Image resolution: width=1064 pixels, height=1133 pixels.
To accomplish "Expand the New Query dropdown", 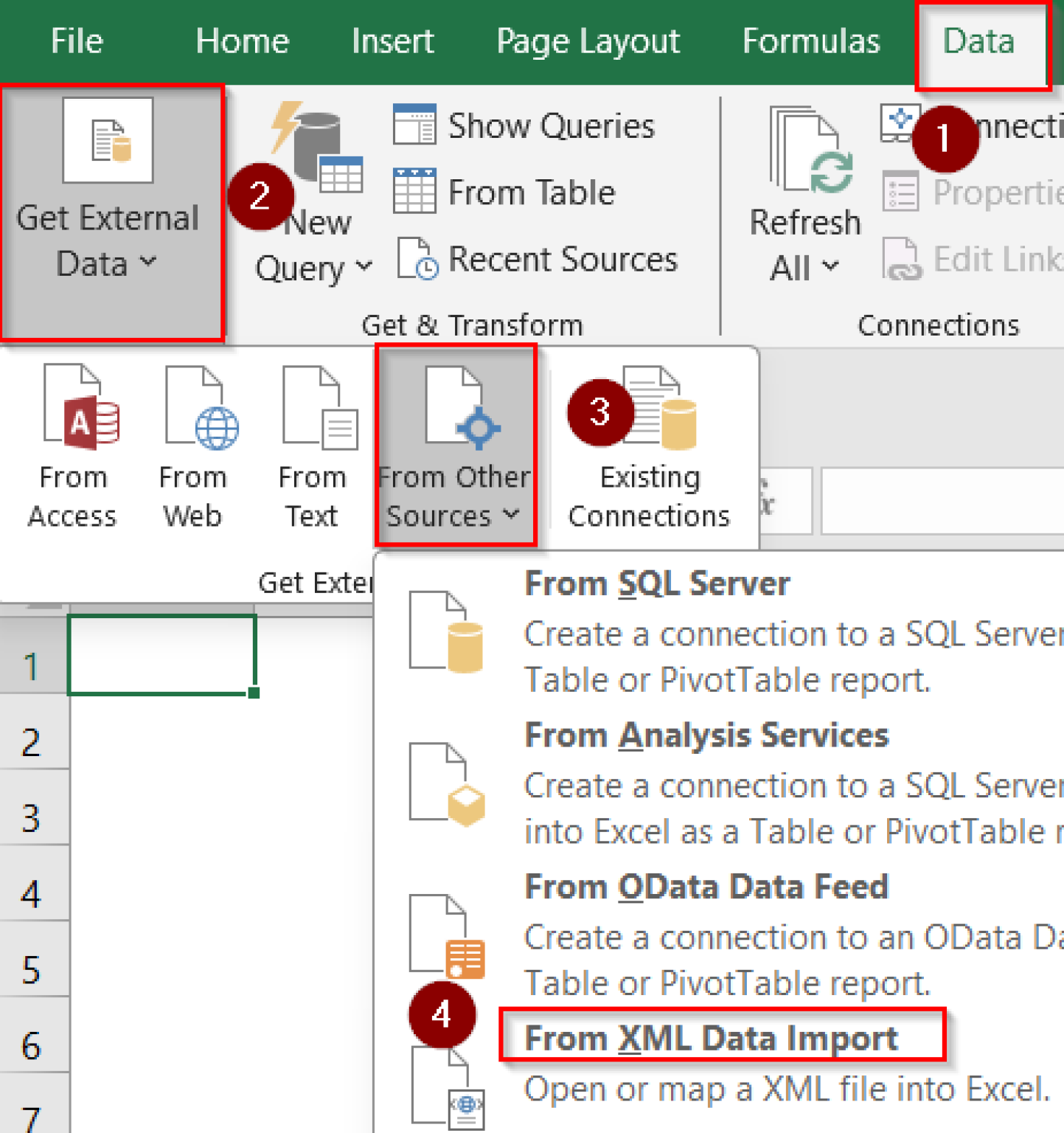I will tap(314, 268).
